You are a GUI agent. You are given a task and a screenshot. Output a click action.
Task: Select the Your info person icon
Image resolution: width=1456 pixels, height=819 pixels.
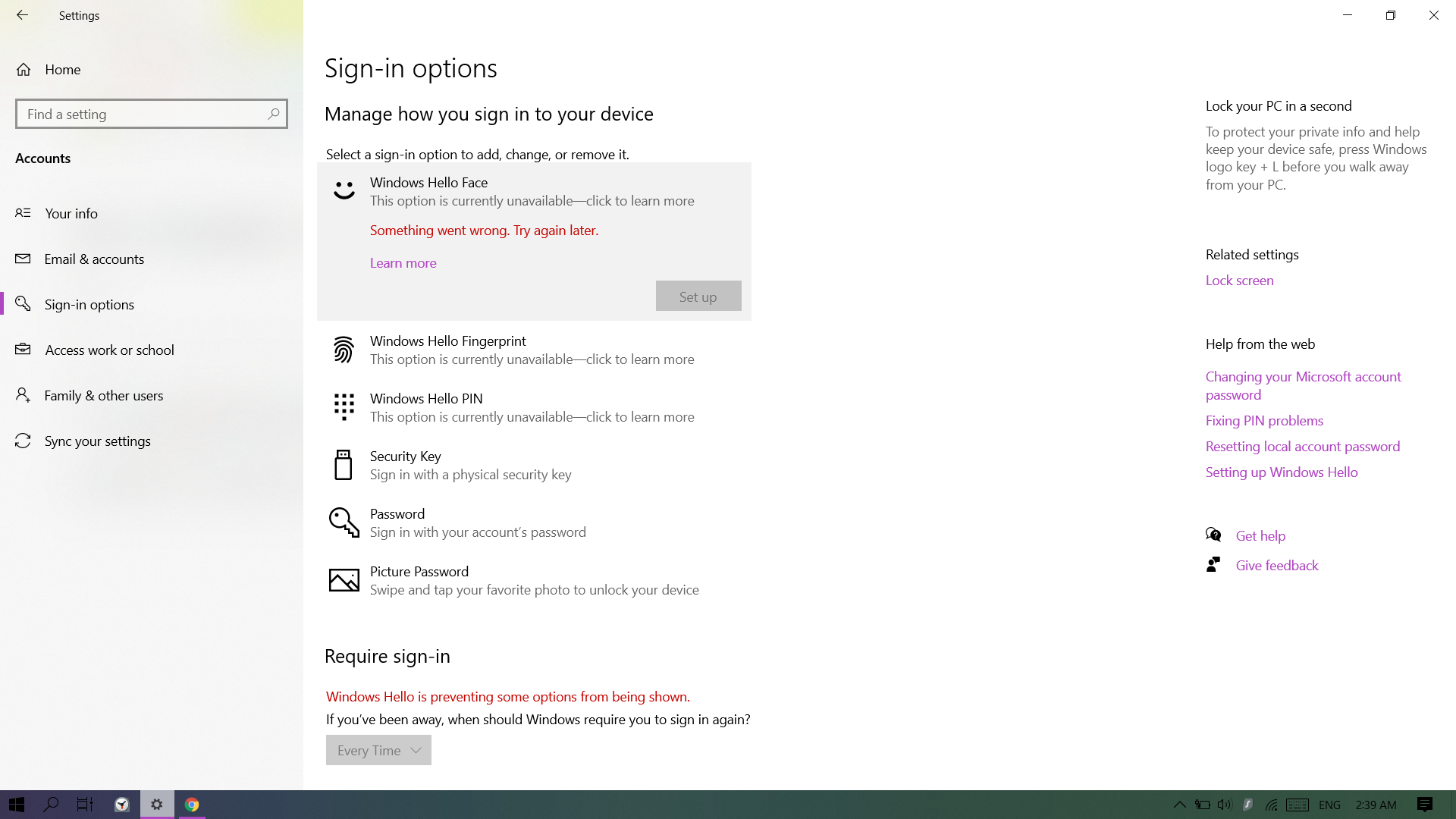[x=24, y=213]
